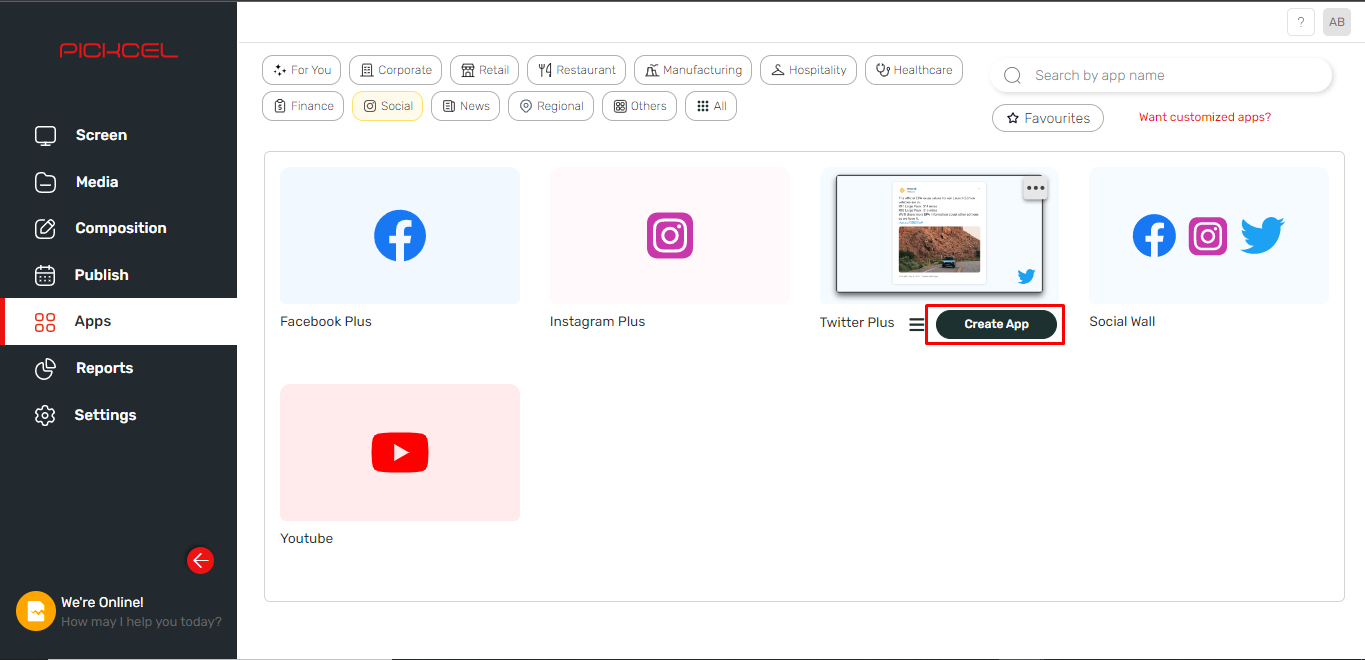Image resolution: width=1365 pixels, height=660 pixels.
Task: Open Twitter Plus three-dot options
Action: point(1035,188)
